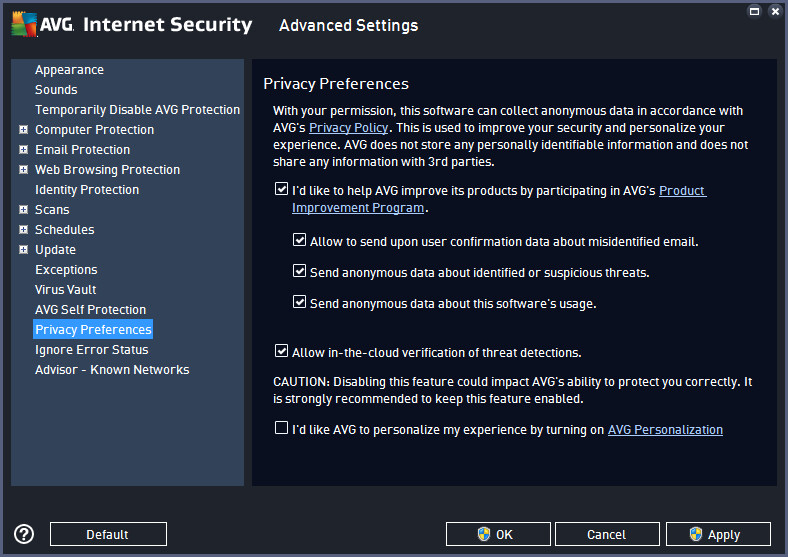Image resolution: width=788 pixels, height=557 pixels.
Task: Click the help question mark icon
Action: coord(24,534)
